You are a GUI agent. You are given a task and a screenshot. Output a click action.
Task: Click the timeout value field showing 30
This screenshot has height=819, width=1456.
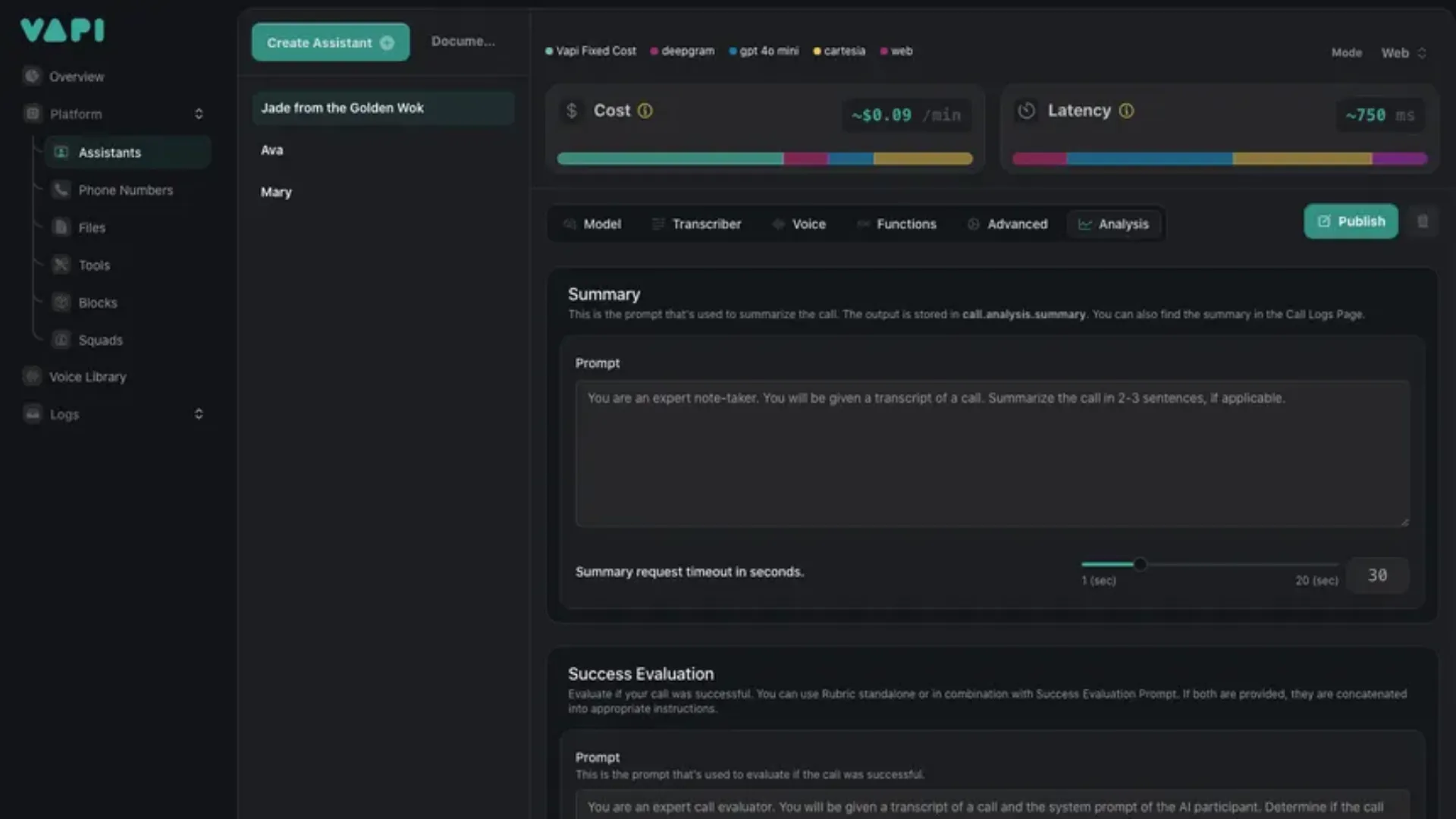pos(1378,576)
